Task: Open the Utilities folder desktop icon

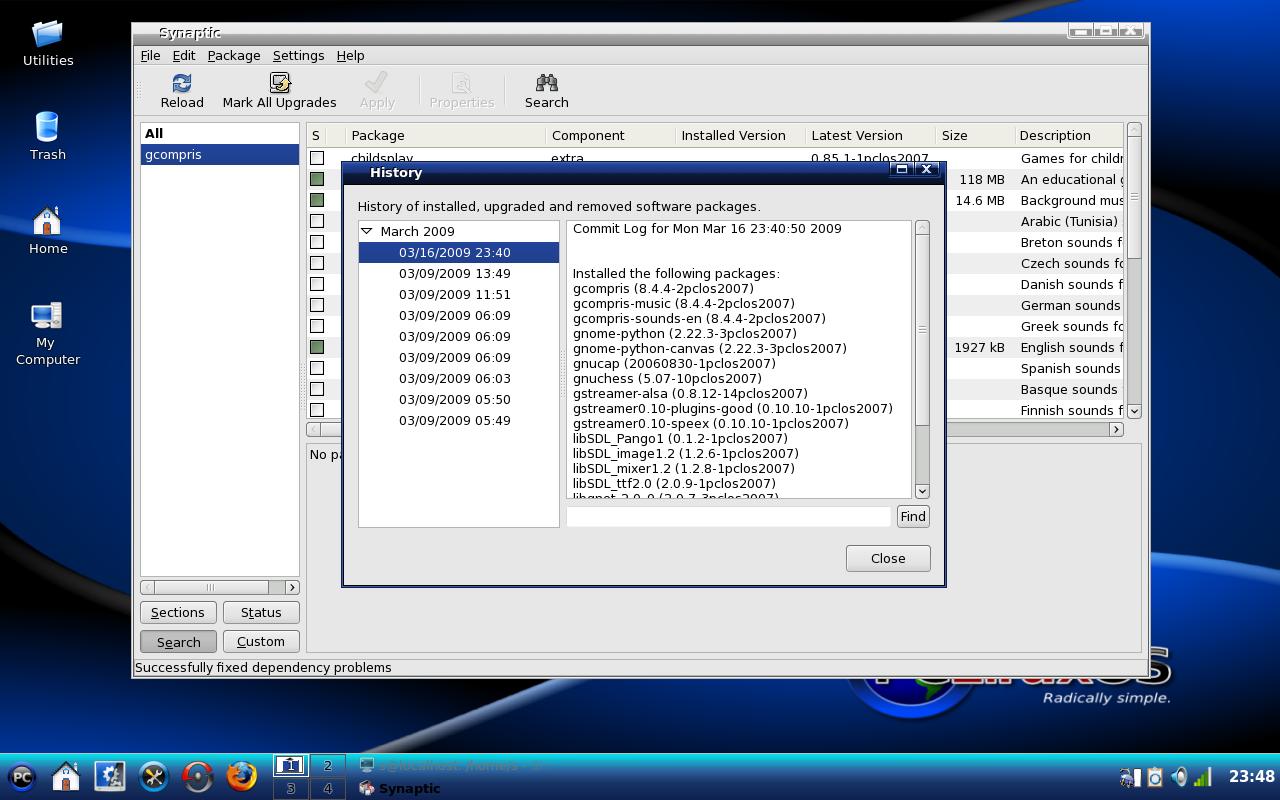Action: point(47,34)
